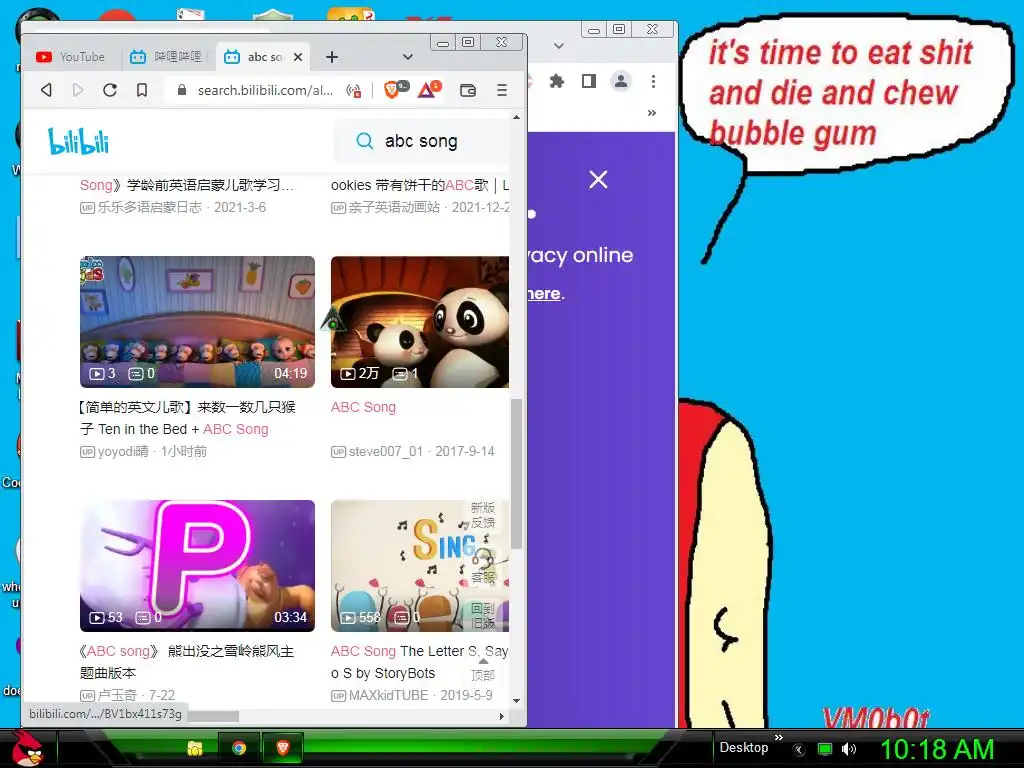Image resolution: width=1024 pixels, height=768 pixels.
Task: Open the 《ABC song》熊出没 video title
Action: point(187,662)
